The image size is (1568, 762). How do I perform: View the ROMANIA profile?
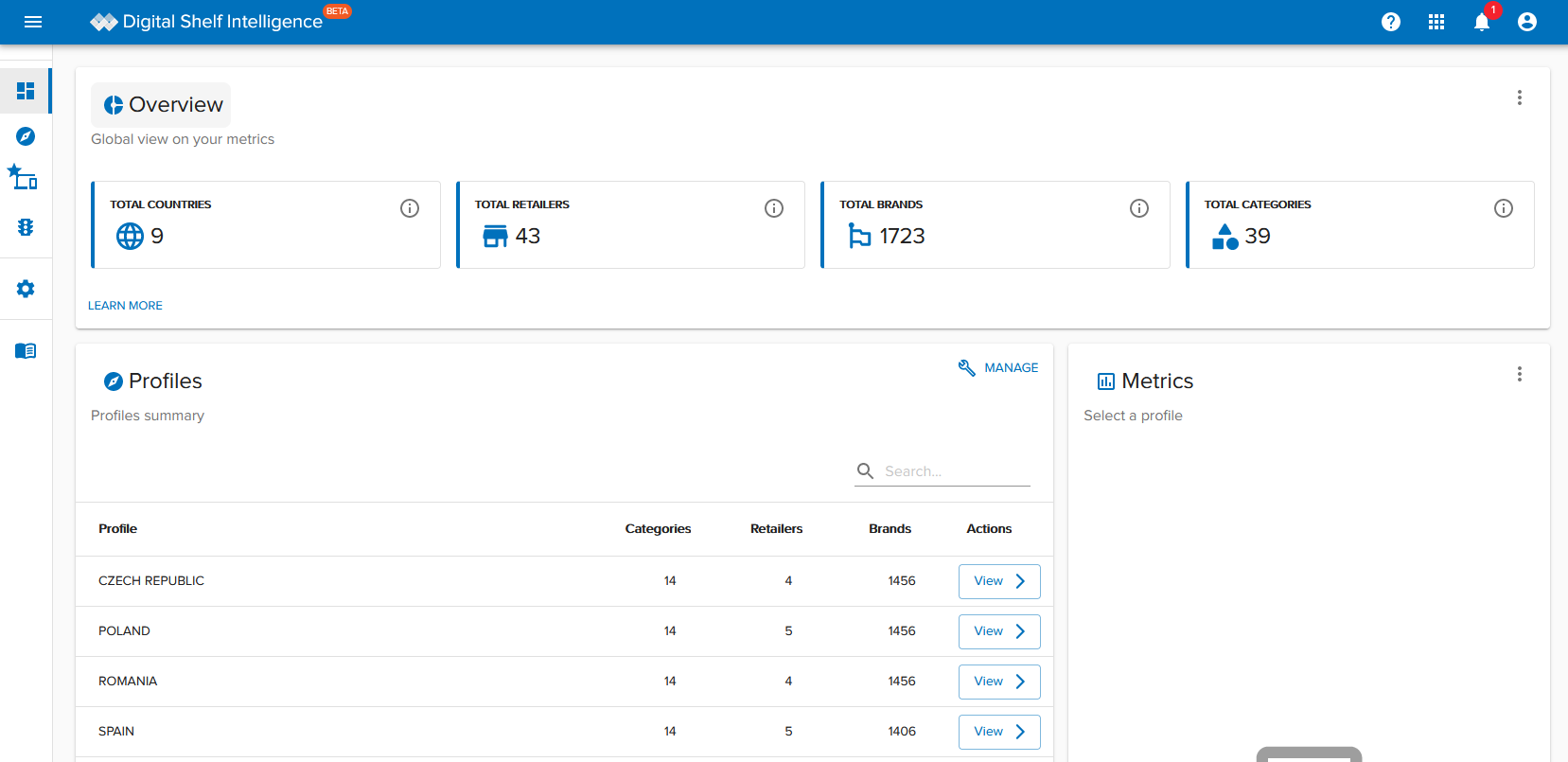coord(999,682)
